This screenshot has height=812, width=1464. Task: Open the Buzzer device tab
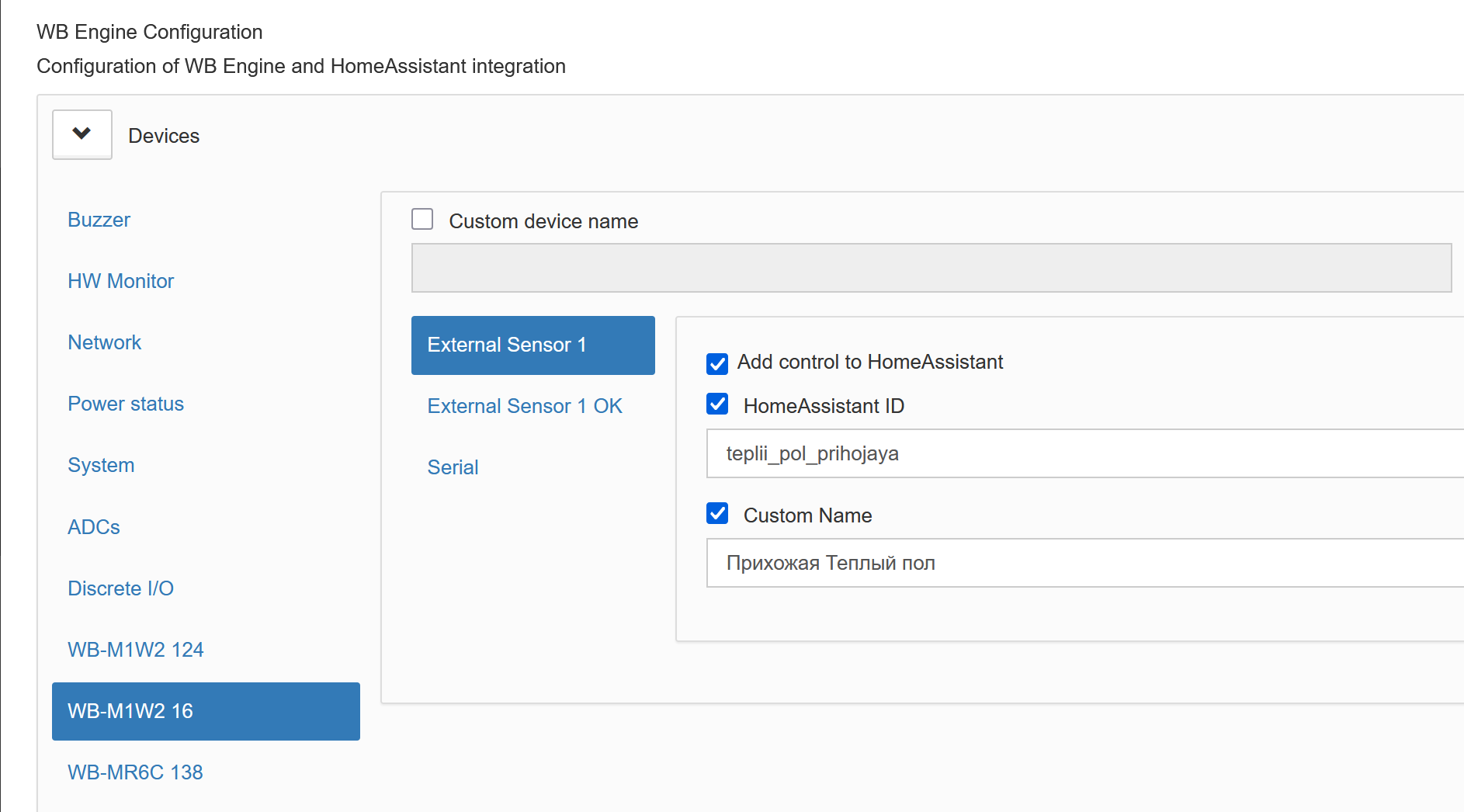99,220
